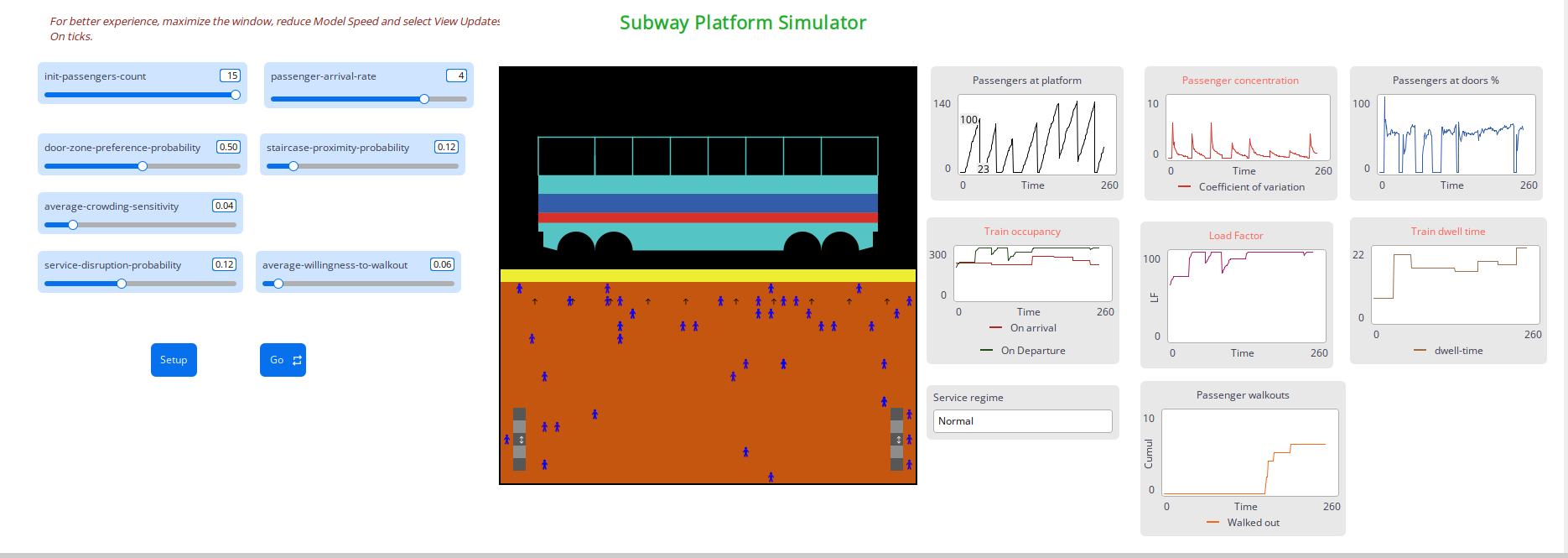Edit staircase-proximity-probability value 0.12
The height and width of the screenshot is (558, 1568).
point(446,147)
